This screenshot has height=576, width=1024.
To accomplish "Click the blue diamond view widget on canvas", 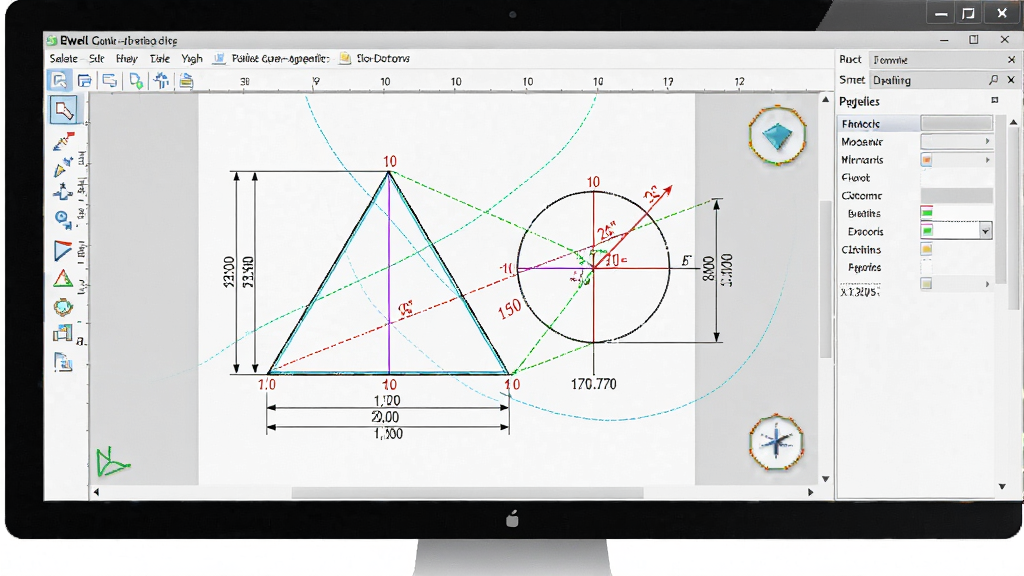I will tap(777, 136).
